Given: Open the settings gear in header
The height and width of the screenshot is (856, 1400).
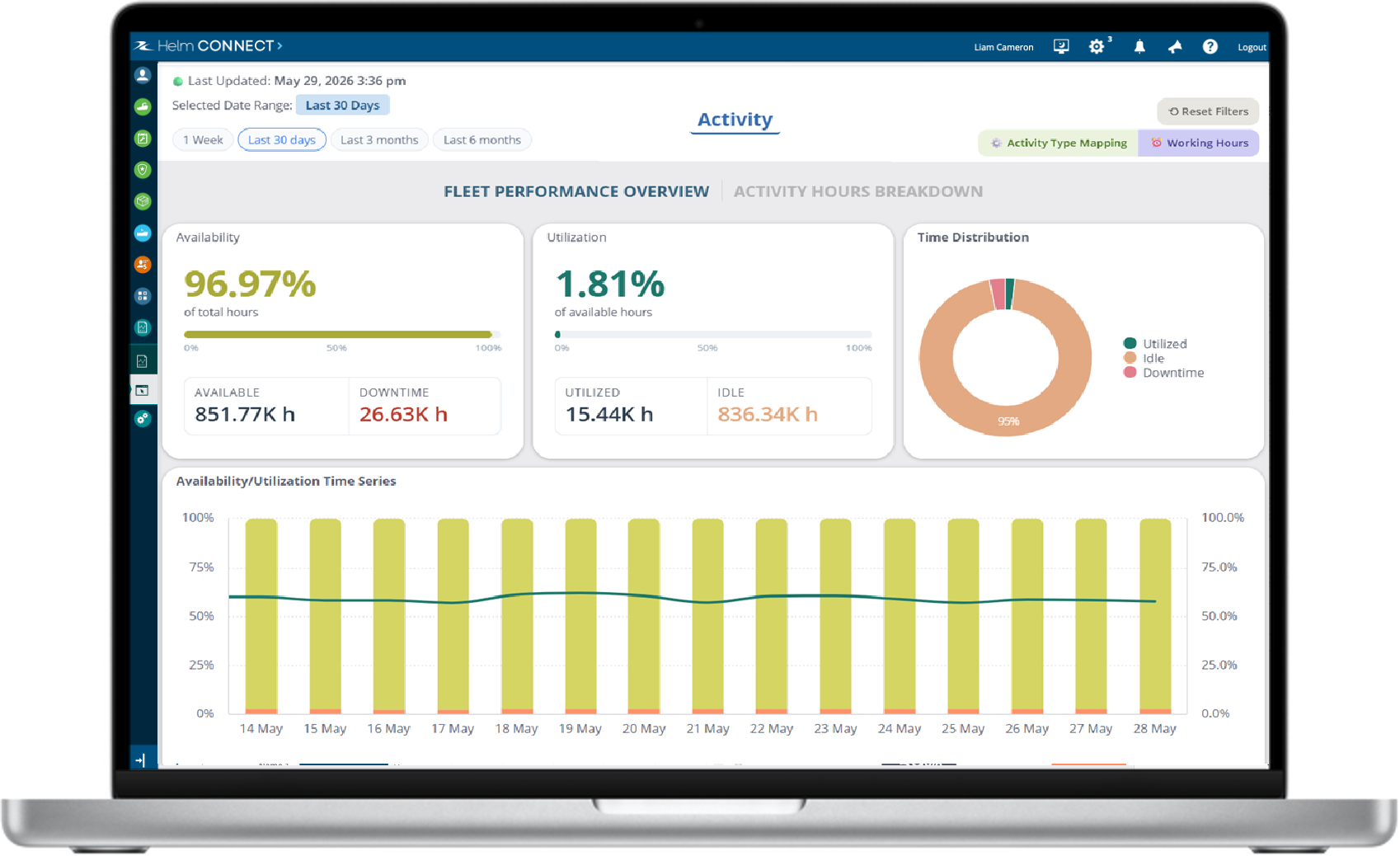Looking at the screenshot, I should [1096, 47].
